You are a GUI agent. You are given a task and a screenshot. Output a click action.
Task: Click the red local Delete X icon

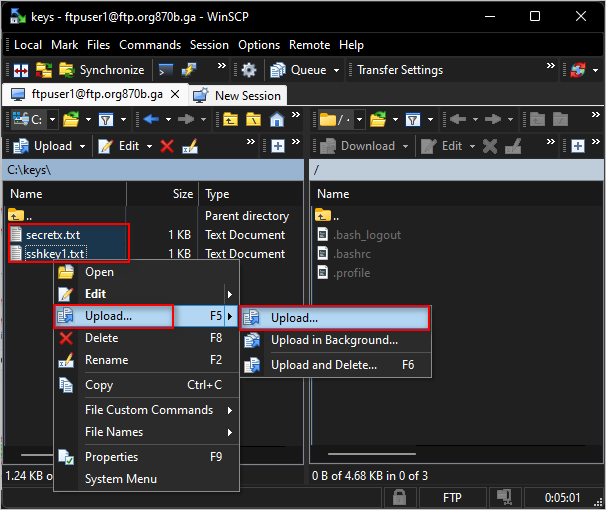pyautogui.click(x=167, y=146)
